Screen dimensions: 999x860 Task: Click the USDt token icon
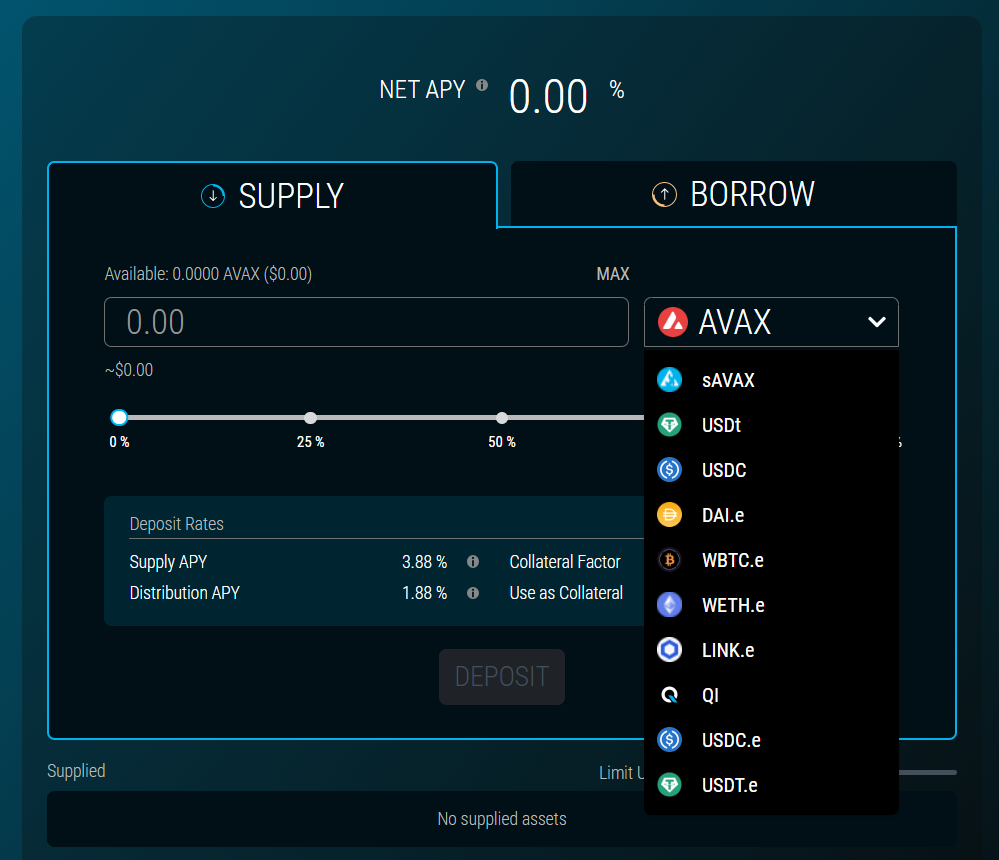click(670, 425)
